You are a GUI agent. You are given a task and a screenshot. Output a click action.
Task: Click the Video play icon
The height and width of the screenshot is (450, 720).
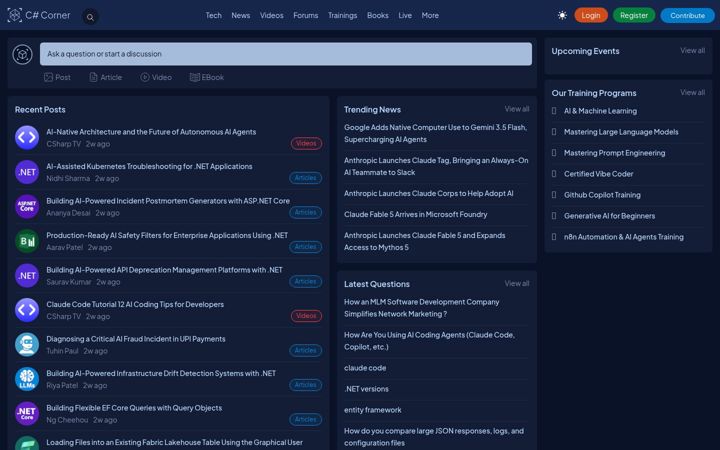tap(145, 77)
